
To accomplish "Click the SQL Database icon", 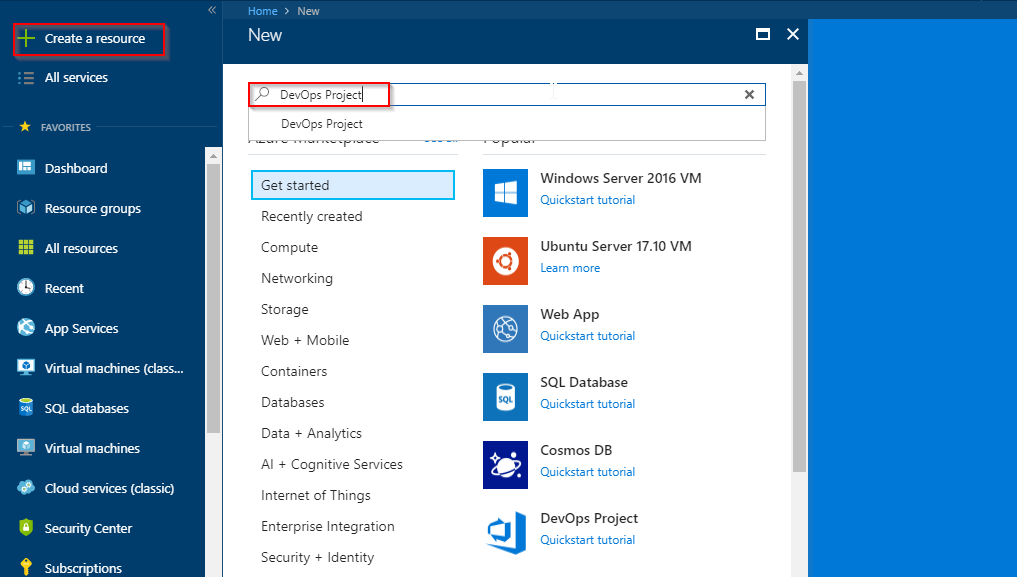I will (x=505, y=397).
